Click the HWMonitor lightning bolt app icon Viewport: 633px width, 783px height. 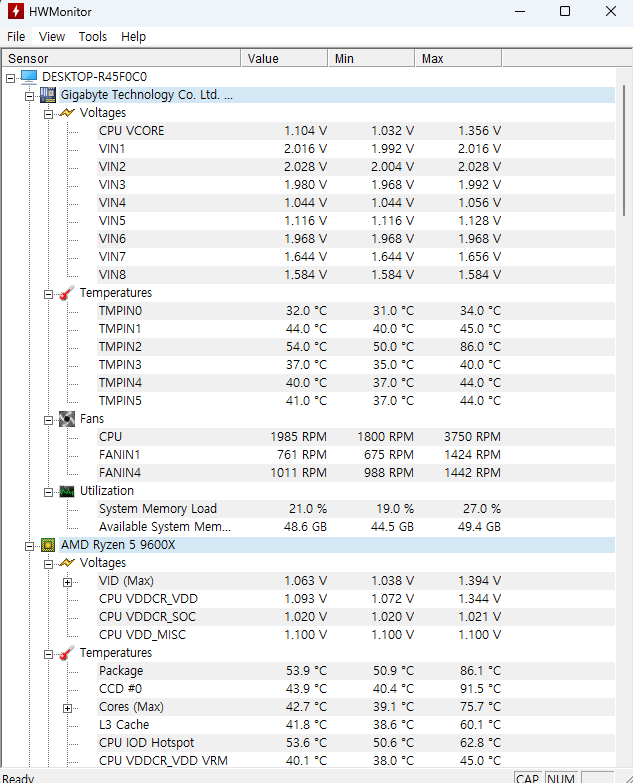pyautogui.click(x=15, y=11)
